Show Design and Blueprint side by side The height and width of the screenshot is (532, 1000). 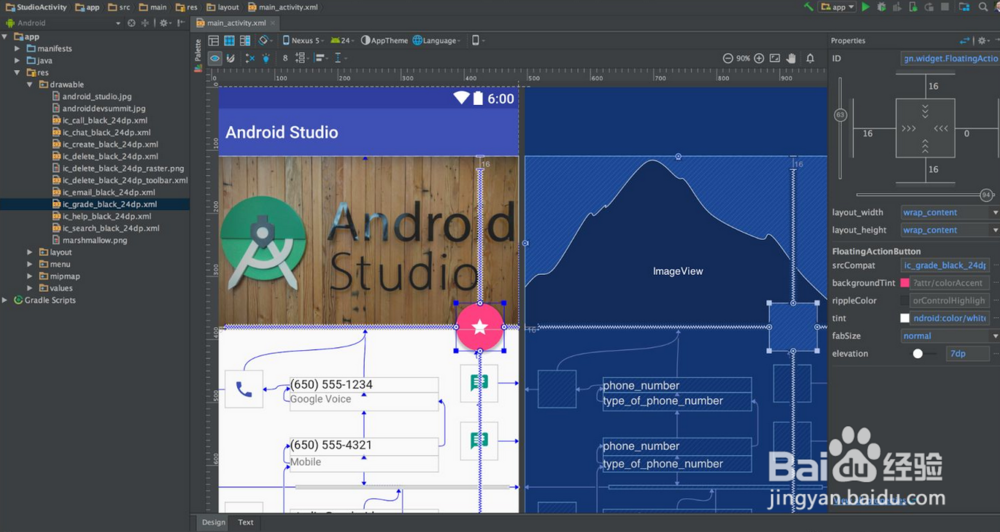pyautogui.click(x=245, y=41)
